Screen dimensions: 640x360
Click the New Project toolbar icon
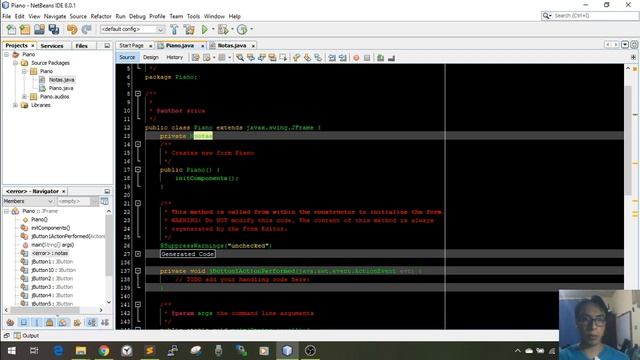point(25,29)
